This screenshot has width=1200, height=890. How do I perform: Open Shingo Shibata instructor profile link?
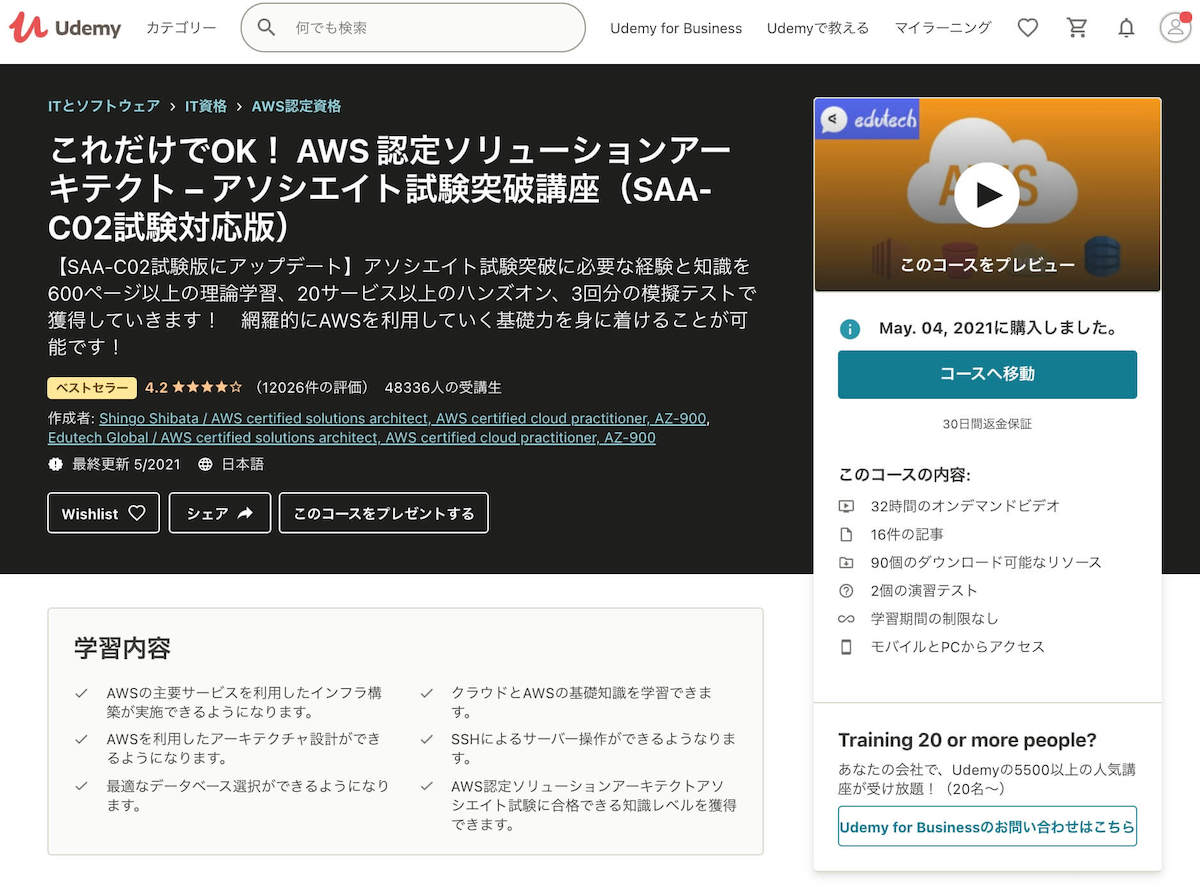click(404, 418)
